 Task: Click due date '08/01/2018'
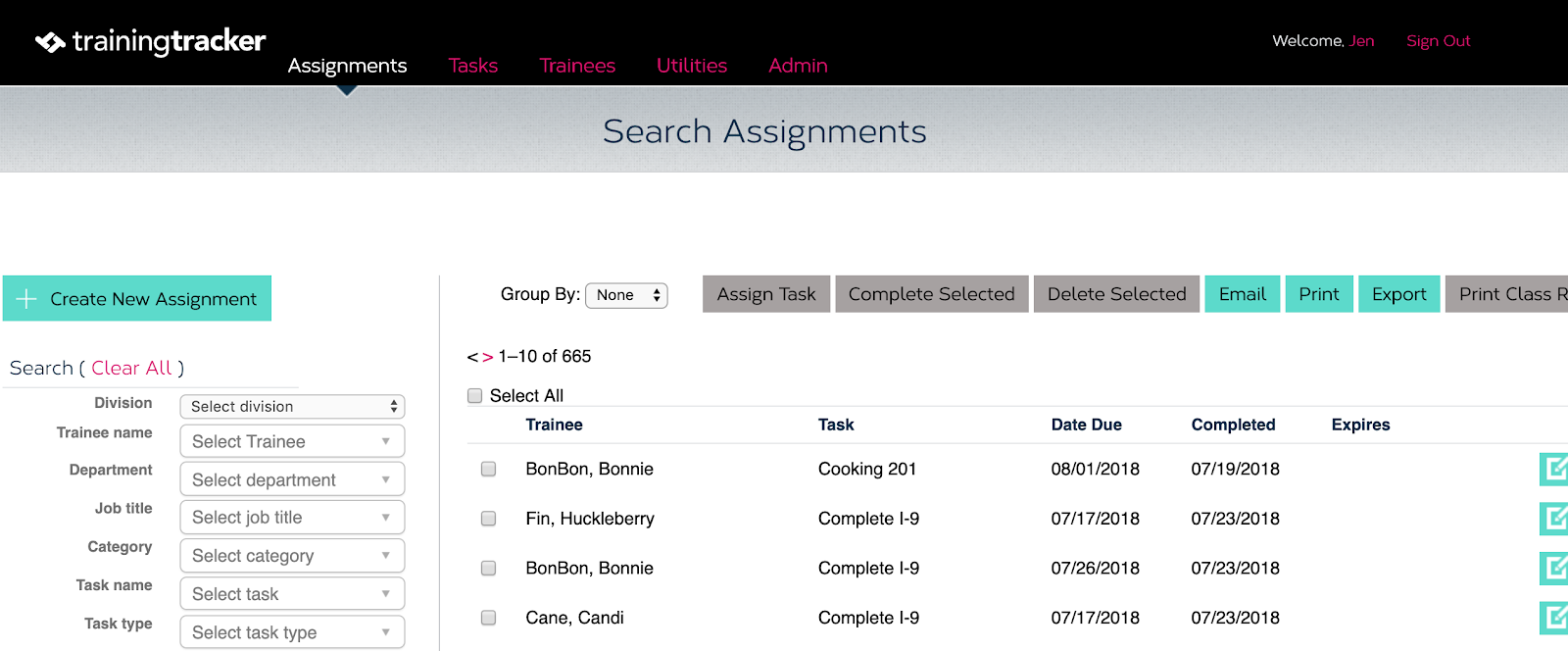click(1096, 469)
